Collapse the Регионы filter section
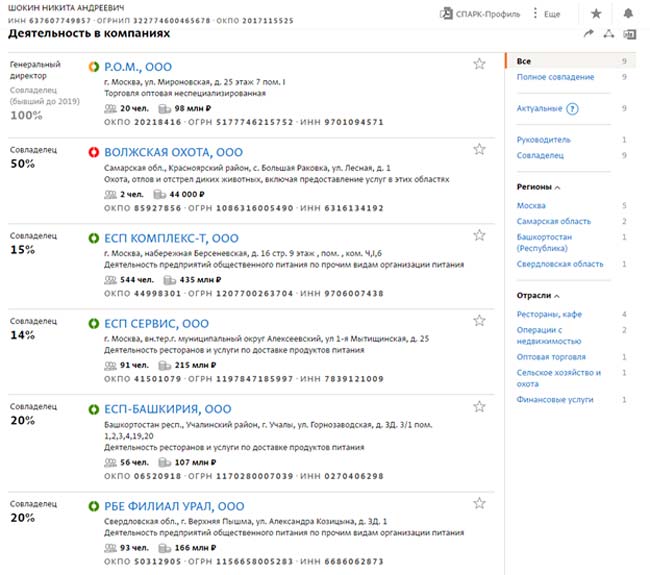 557,187
